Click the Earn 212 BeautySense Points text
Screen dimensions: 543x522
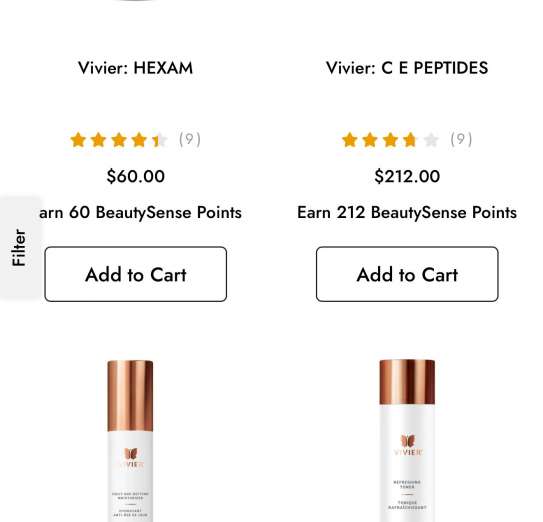(x=407, y=212)
